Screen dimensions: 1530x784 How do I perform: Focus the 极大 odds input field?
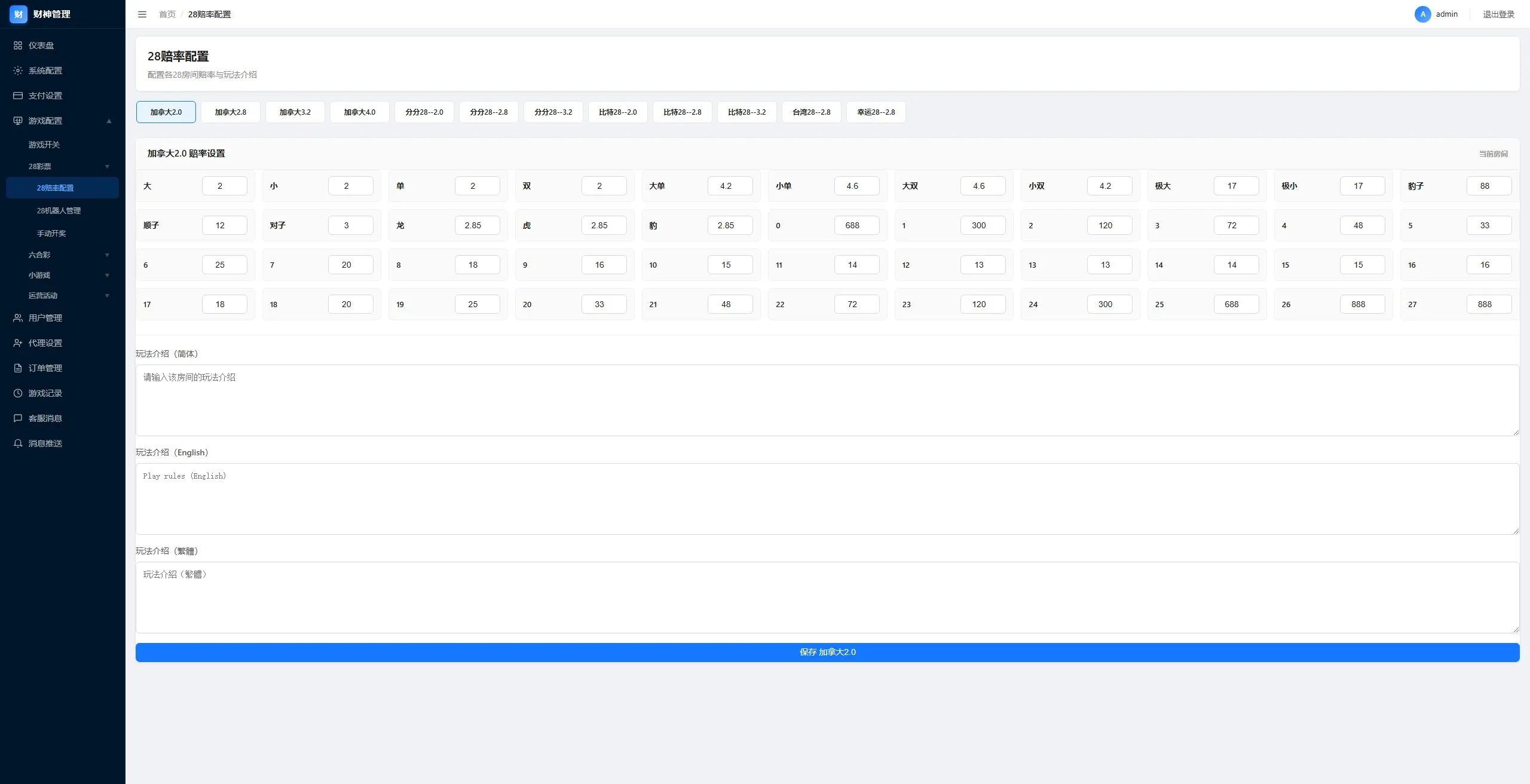(1237, 186)
